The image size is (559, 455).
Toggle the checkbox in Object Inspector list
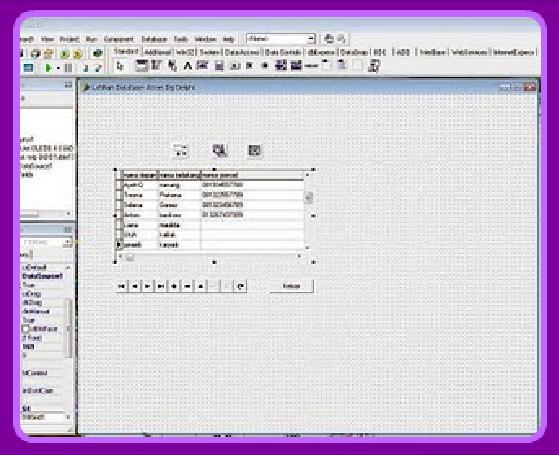(x=26, y=329)
